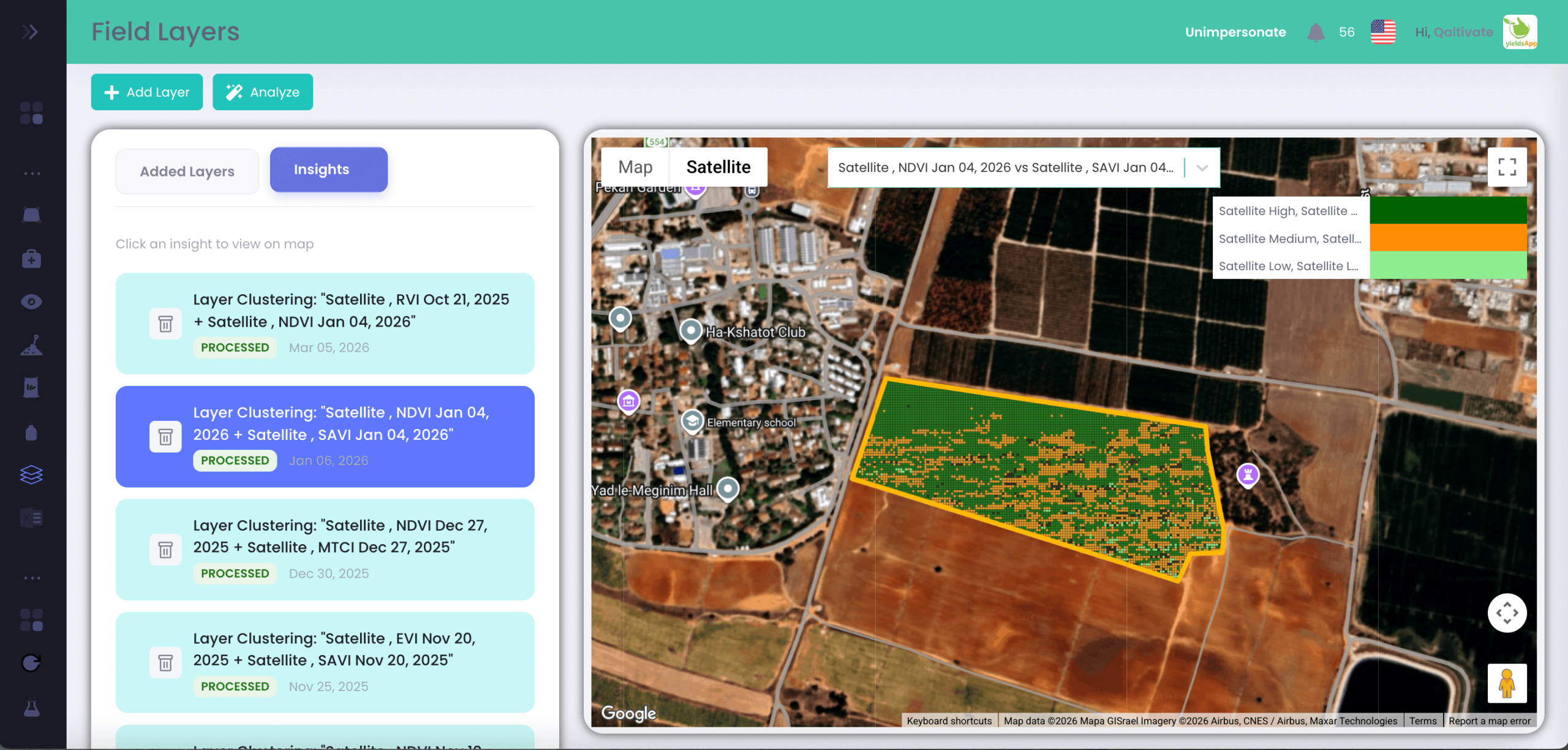Image resolution: width=1568 pixels, height=750 pixels.
Task: Switch map view to Map
Action: 635,167
